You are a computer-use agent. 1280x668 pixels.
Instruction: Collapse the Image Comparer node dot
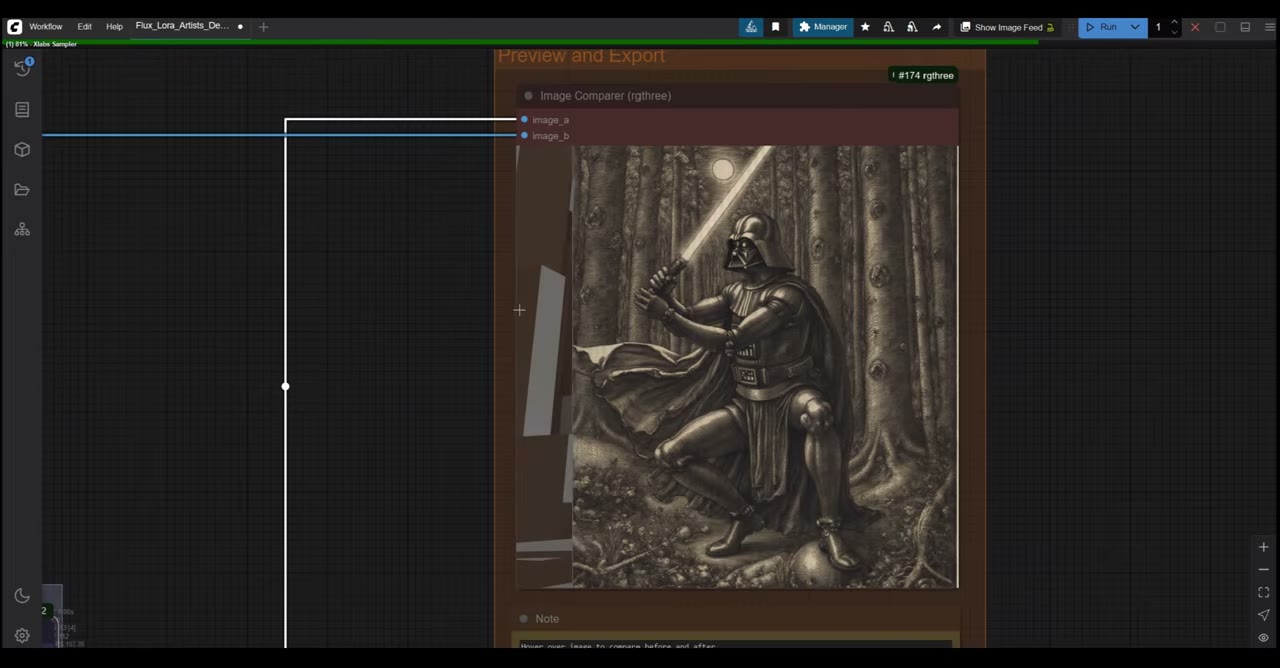pos(528,96)
